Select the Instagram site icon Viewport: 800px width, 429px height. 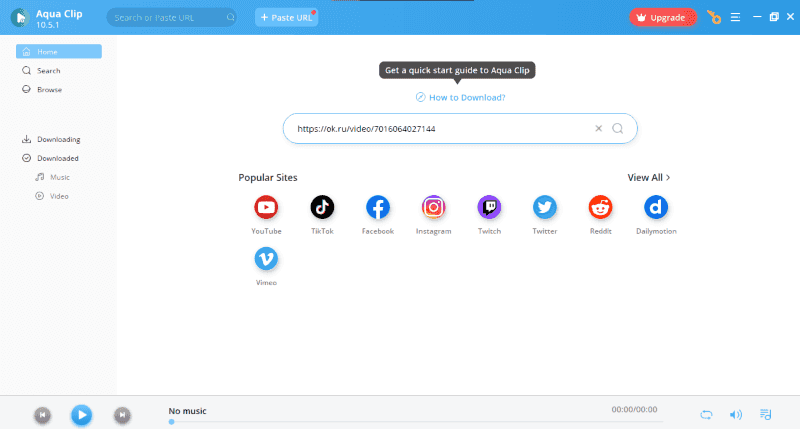click(433, 207)
